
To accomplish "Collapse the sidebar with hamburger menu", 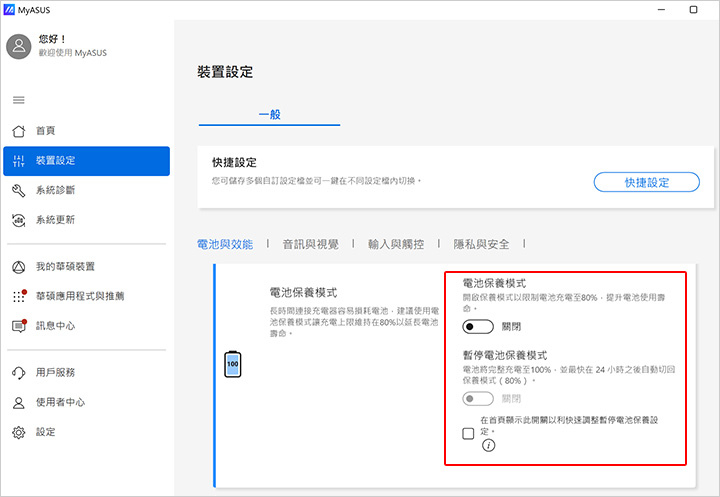I will [18, 100].
